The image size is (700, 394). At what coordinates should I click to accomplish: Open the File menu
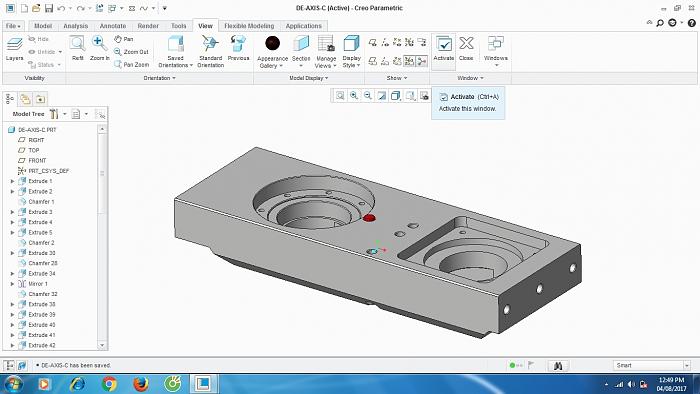(13, 26)
